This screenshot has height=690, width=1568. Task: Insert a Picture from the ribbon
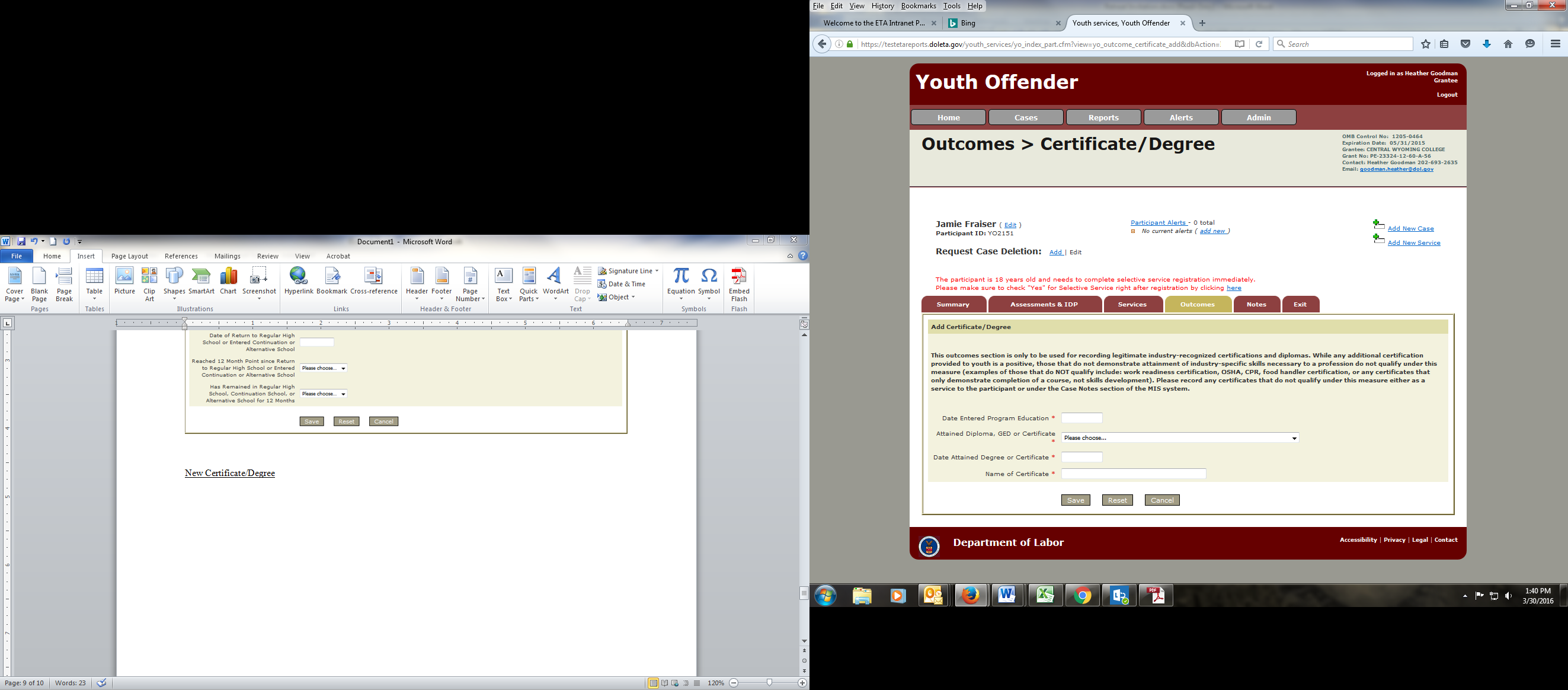(x=124, y=282)
